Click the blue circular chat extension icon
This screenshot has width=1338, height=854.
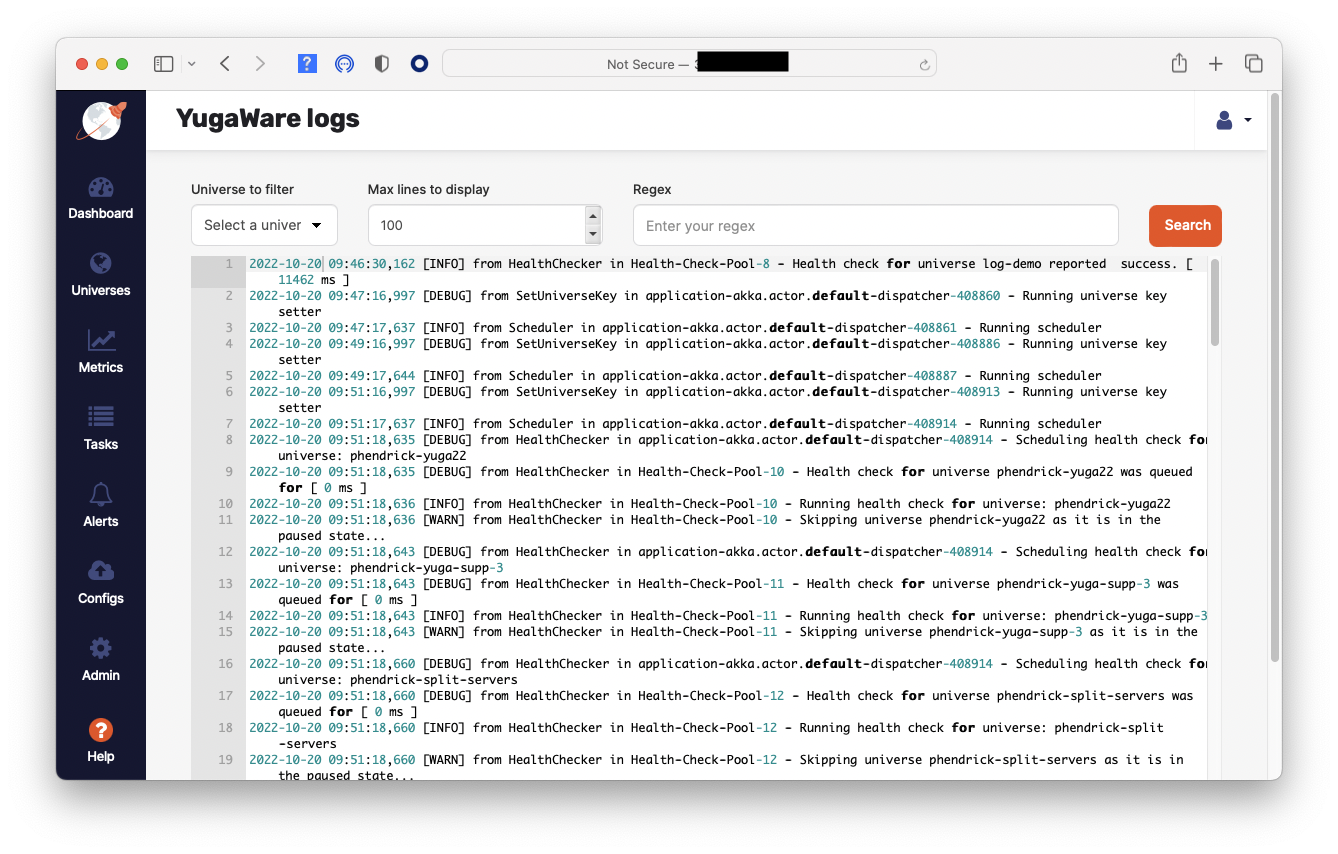344,64
